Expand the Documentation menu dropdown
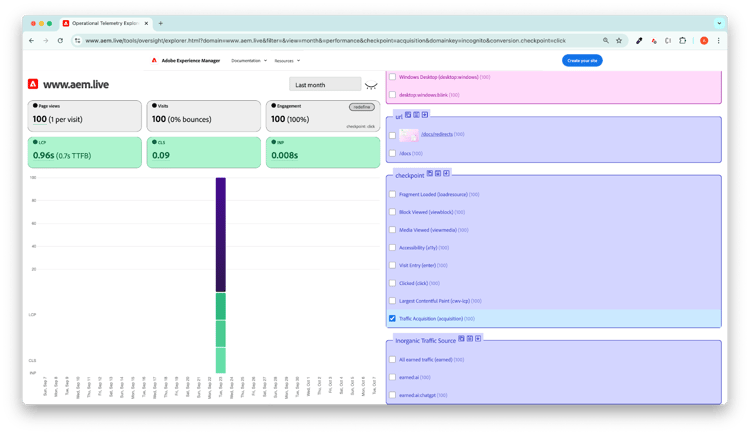750x434 pixels. click(248, 61)
